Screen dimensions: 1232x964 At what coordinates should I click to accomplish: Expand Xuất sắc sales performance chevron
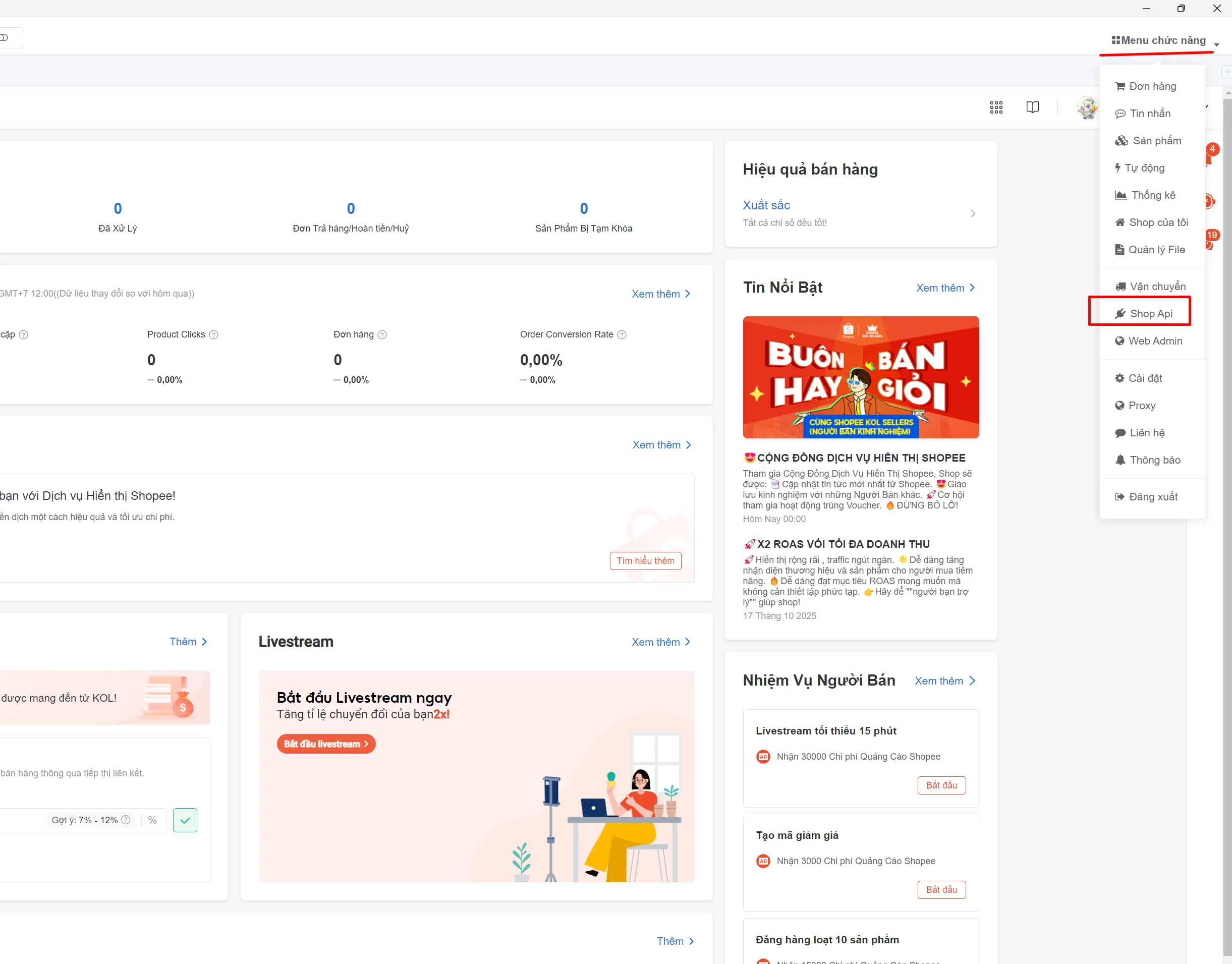972,213
